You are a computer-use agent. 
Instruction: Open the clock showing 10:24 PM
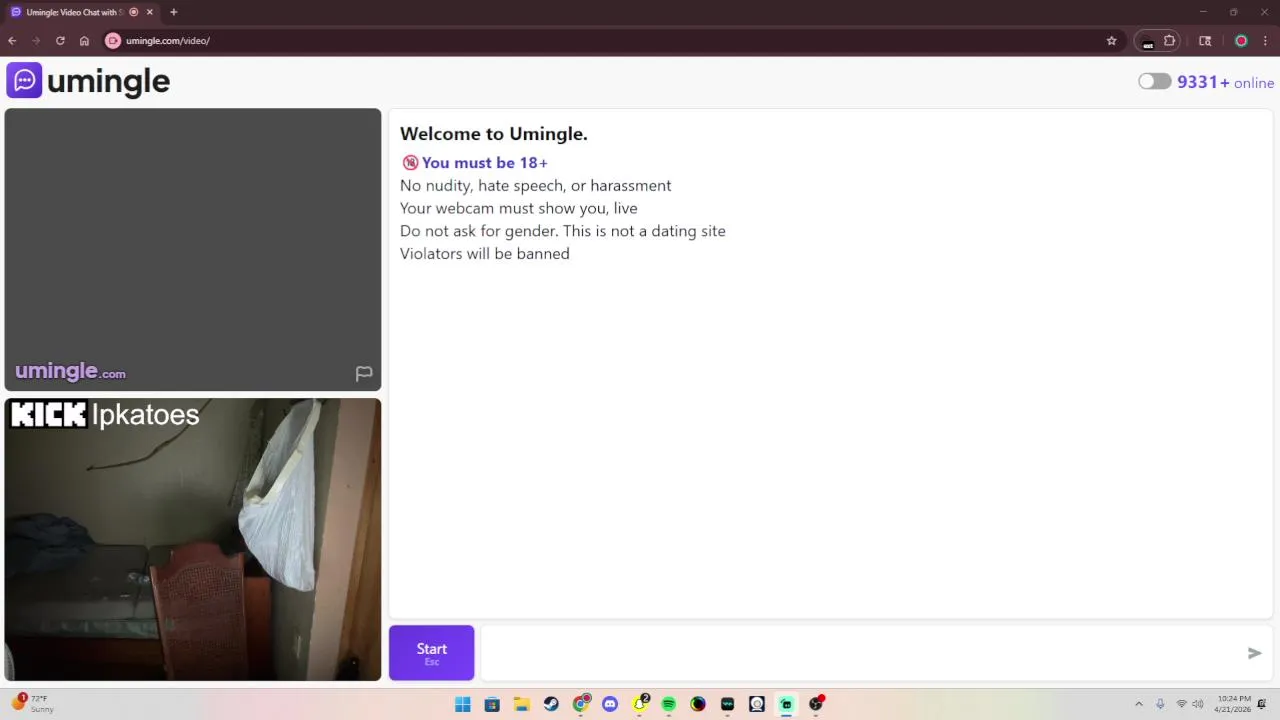(1233, 703)
